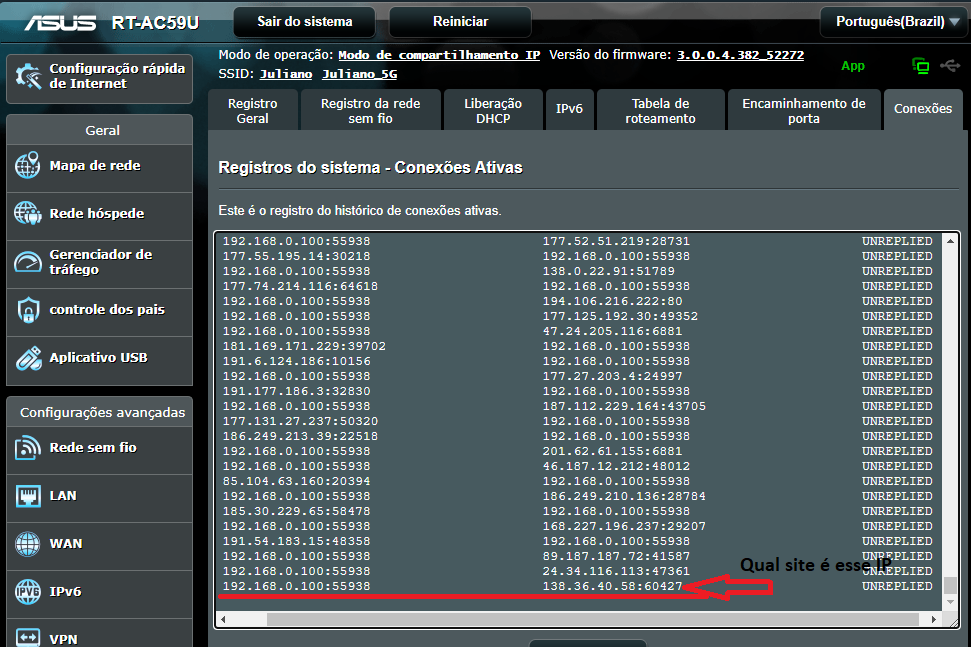The image size is (971, 647).
Task: Click the Juliano_5G SSID link
Action: pos(359,74)
